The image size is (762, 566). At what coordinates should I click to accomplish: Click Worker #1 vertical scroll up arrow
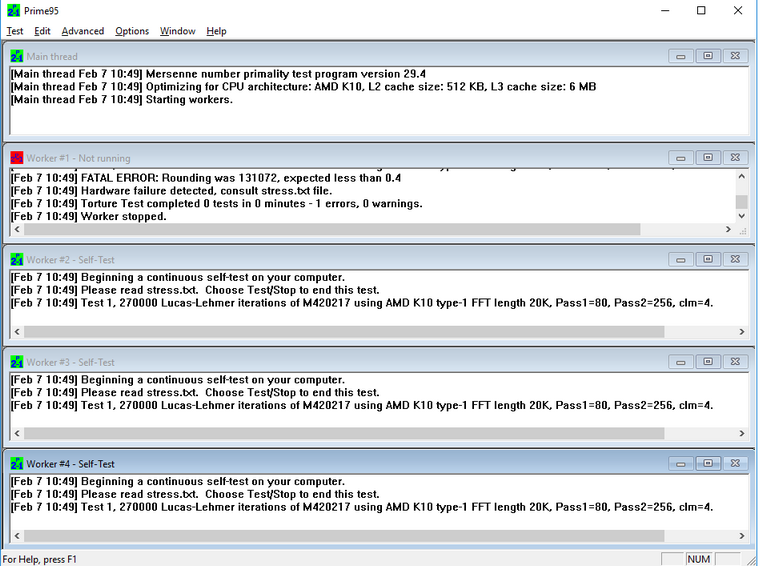tap(742, 176)
